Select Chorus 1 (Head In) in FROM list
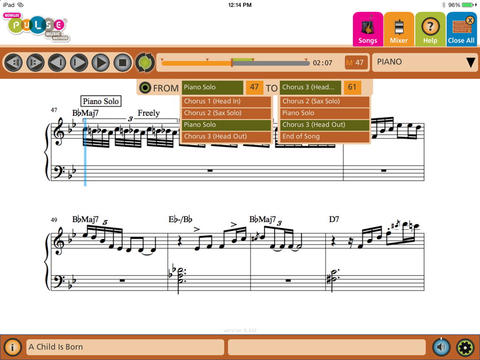 (226, 101)
